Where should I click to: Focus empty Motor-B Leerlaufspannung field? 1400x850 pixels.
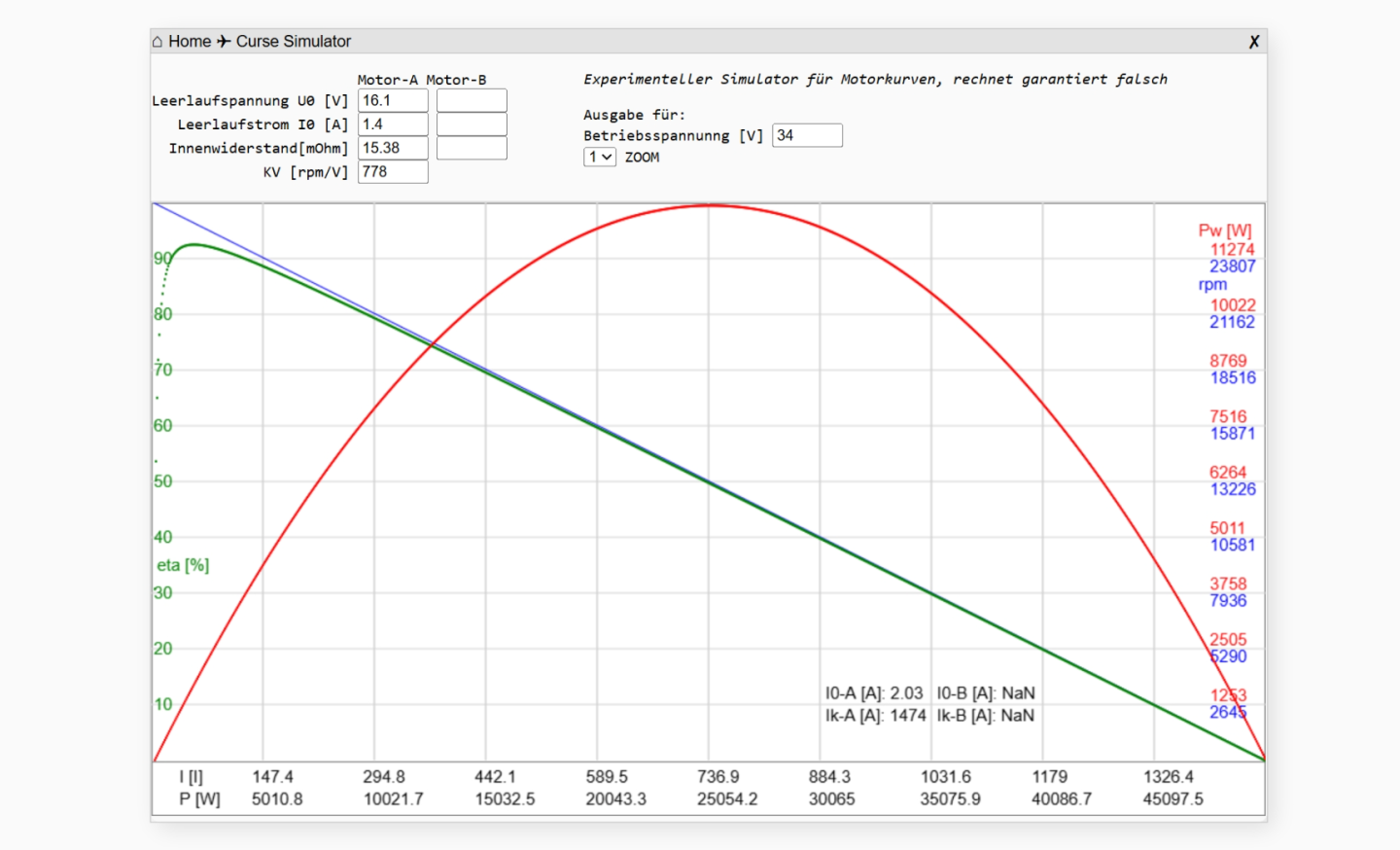472,100
